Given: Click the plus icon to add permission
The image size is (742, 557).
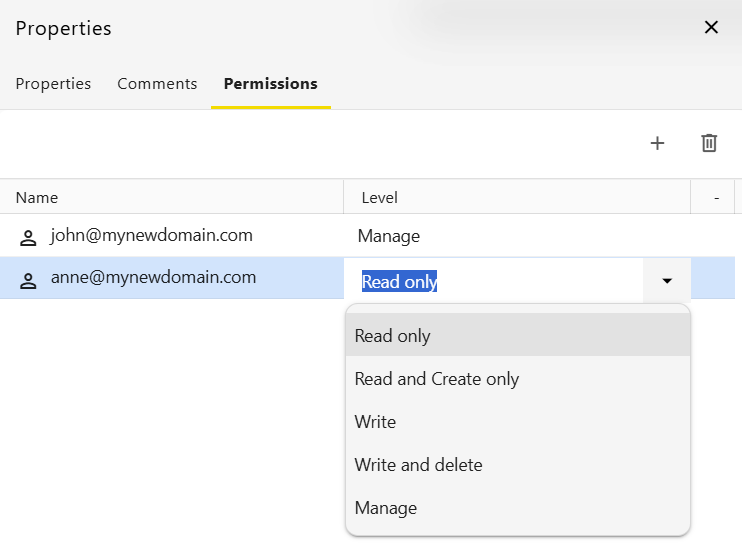Looking at the screenshot, I should point(657,143).
